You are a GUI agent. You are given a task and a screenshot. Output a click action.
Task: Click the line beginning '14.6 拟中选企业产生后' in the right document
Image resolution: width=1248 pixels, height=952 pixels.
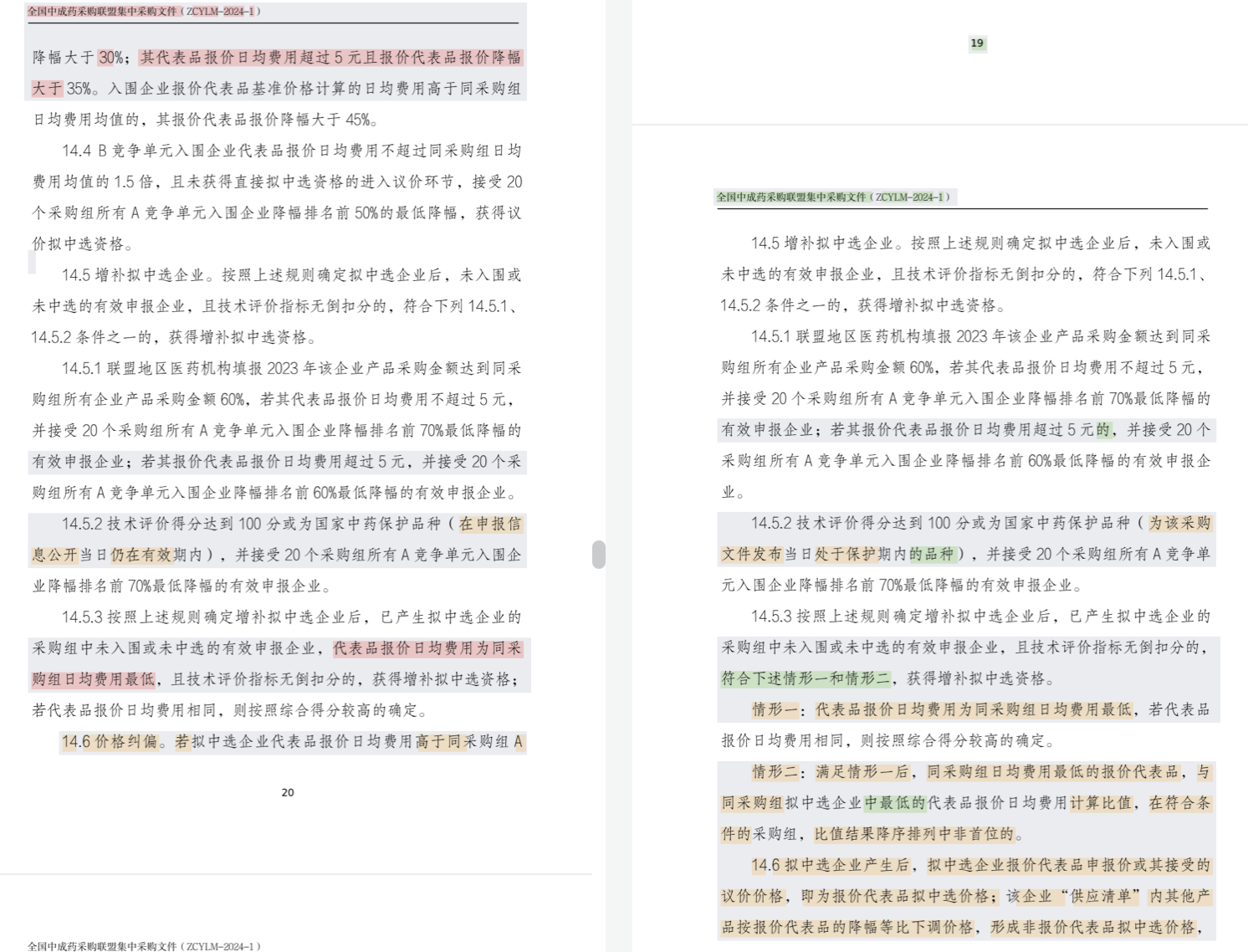(981, 866)
